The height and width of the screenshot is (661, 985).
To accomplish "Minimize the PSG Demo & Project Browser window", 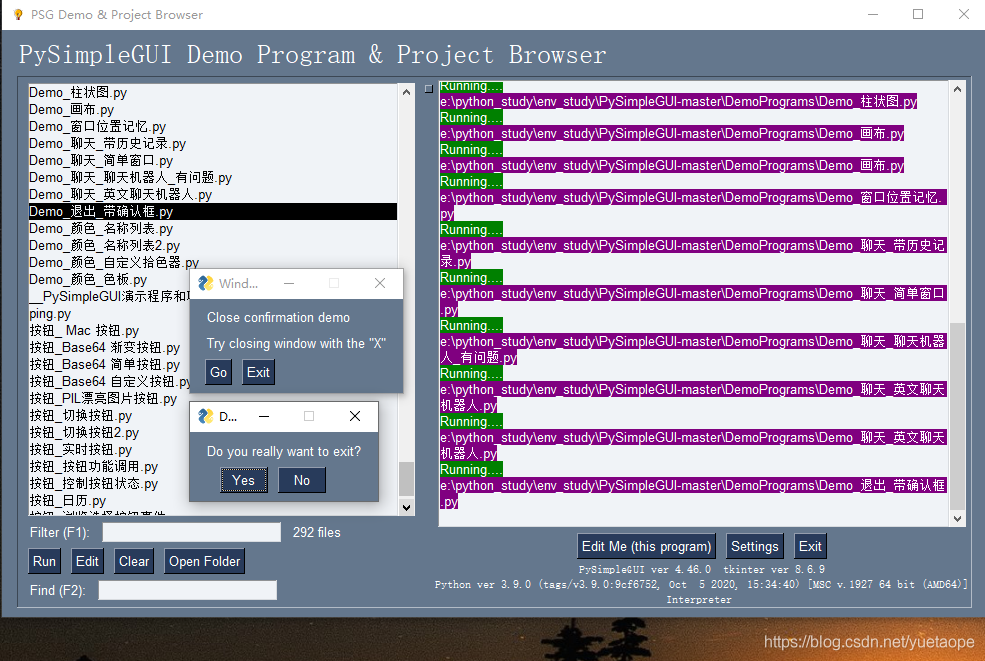I will (x=873, y=14).
